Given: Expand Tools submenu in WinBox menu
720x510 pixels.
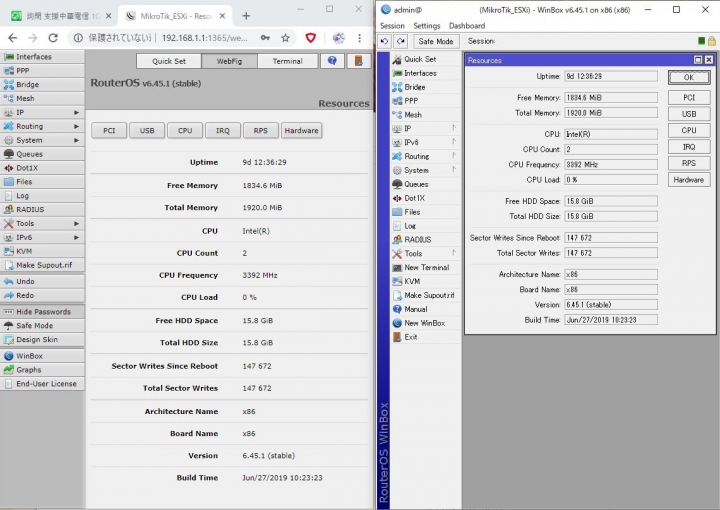Looking at the screenshot, I should click(425, 253).
